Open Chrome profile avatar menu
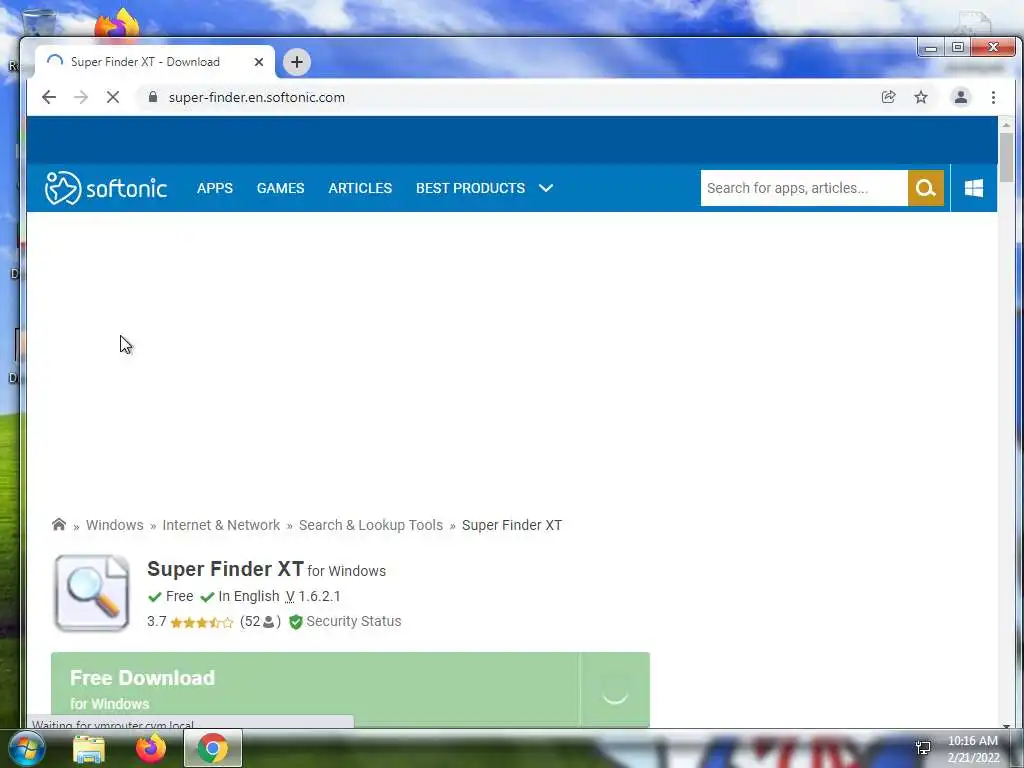The height and width of the screenshot is (768, 1024). pos(961,97)
